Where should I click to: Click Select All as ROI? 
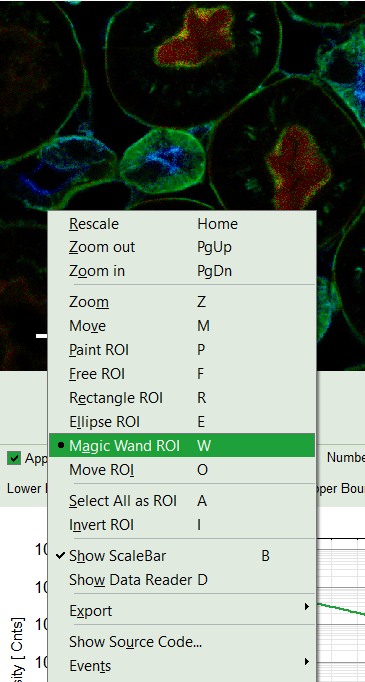[x=182, y=501]
